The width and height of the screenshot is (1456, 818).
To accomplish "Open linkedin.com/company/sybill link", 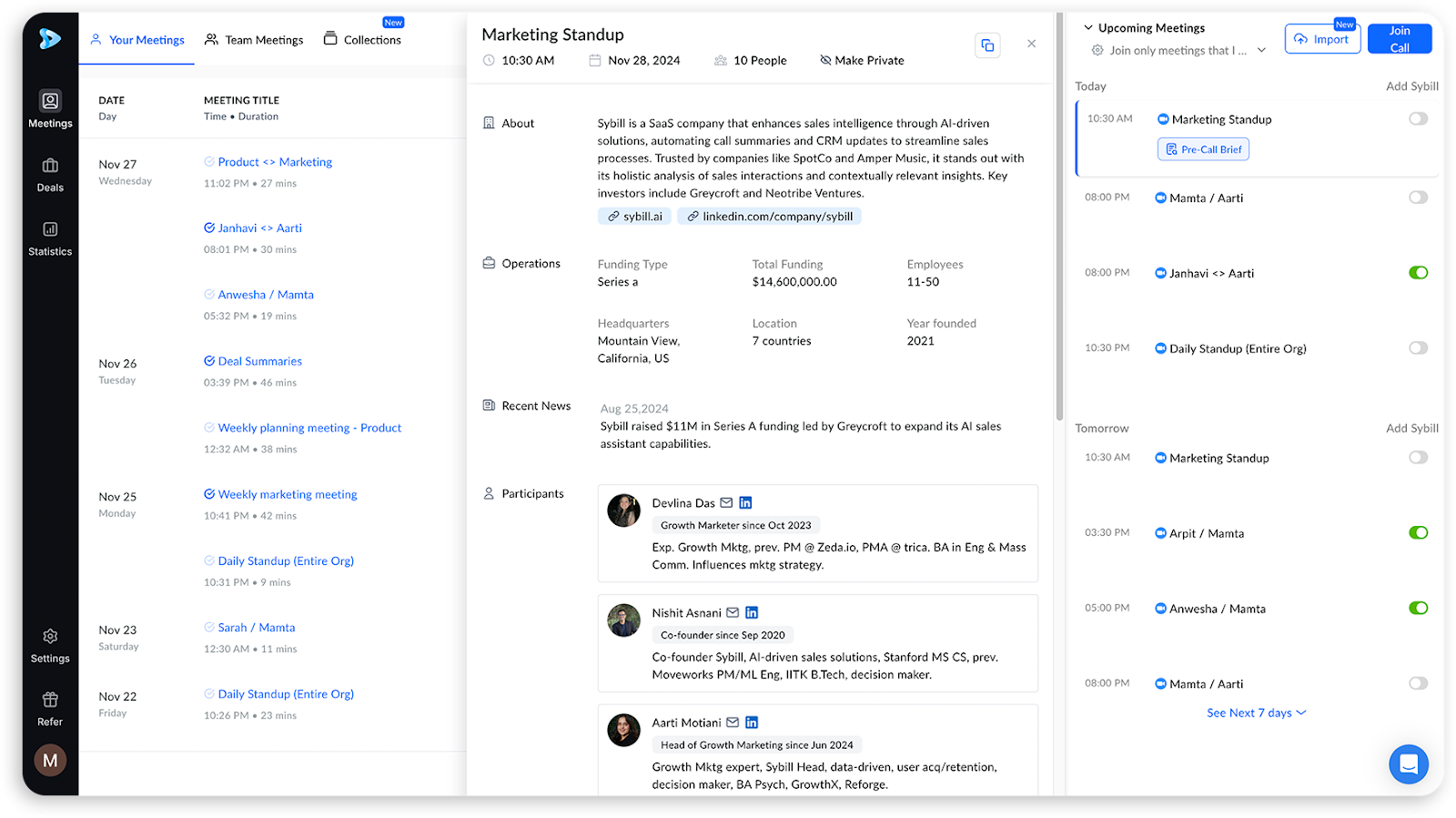I will point(769,217).
